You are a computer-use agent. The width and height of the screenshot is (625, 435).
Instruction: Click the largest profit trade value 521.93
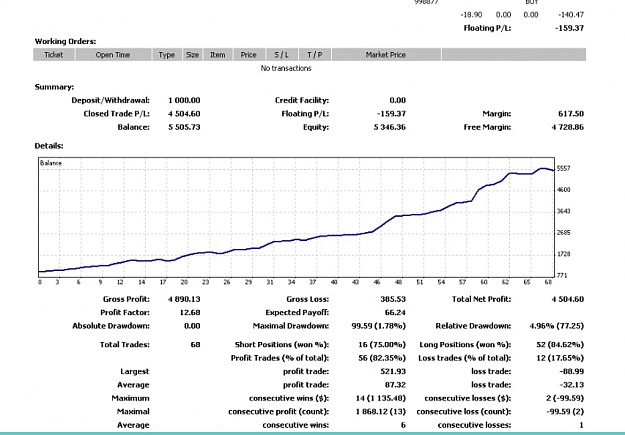coord(393,372)
